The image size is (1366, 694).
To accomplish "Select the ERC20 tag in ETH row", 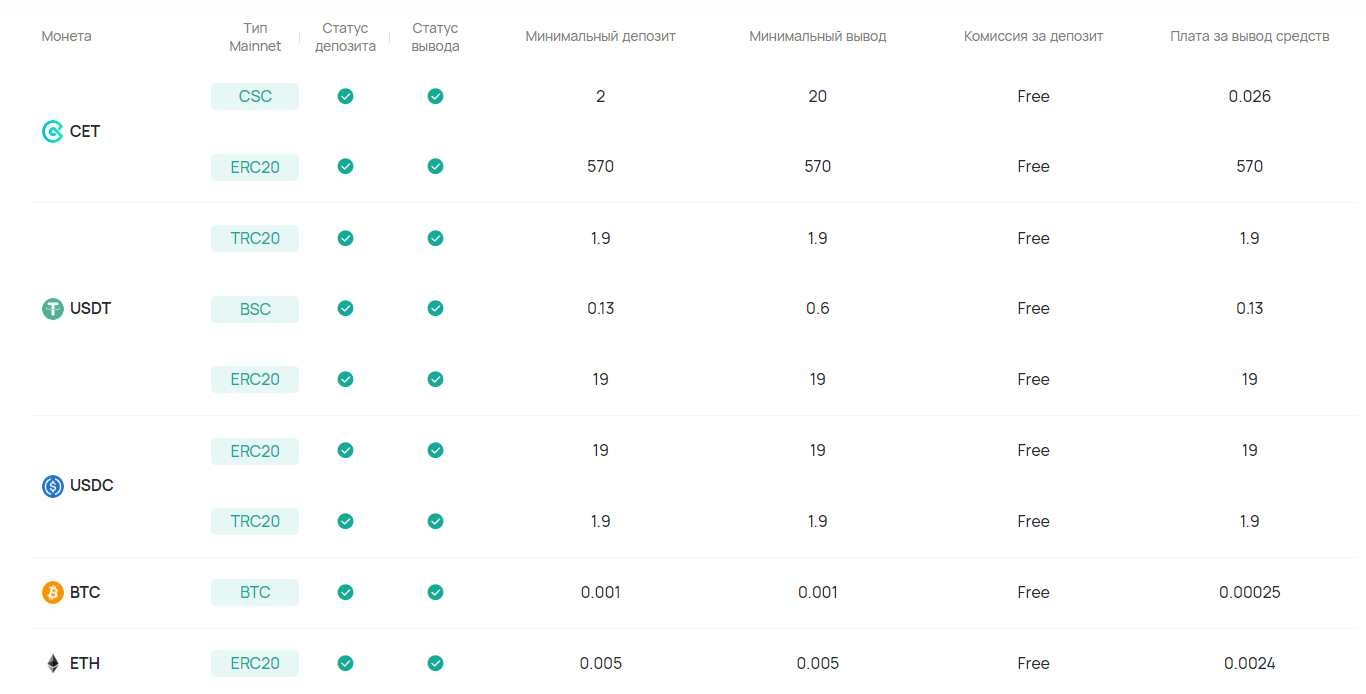I will click(255, 663).
